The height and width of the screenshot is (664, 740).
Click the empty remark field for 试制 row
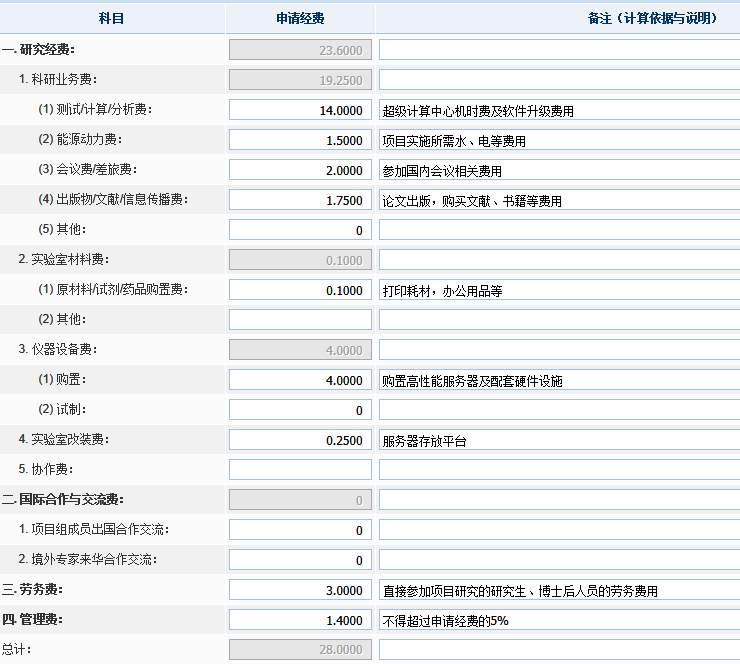559,410
